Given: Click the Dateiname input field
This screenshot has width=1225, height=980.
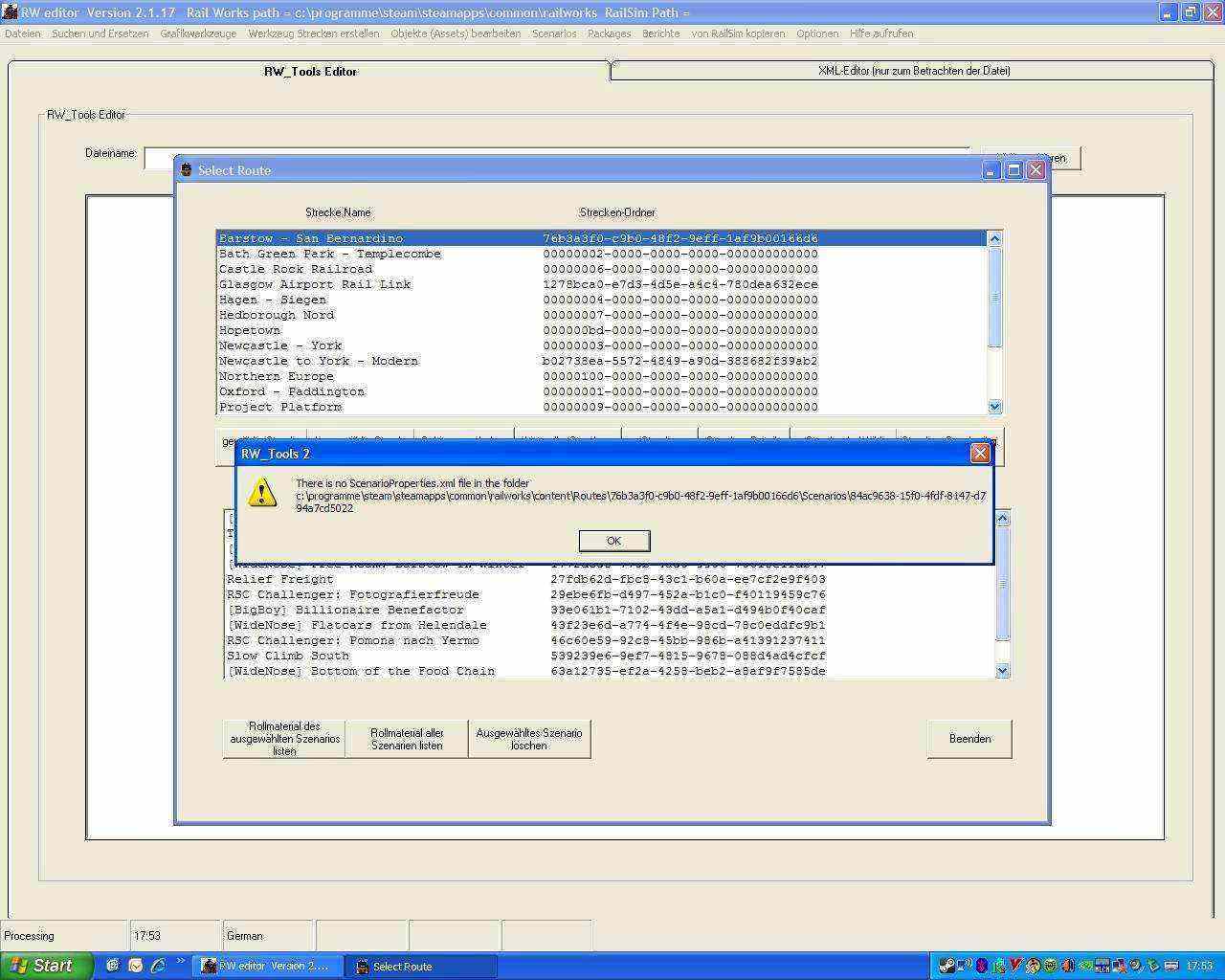Looking at the screenshot, I should (x=557, y=158).
